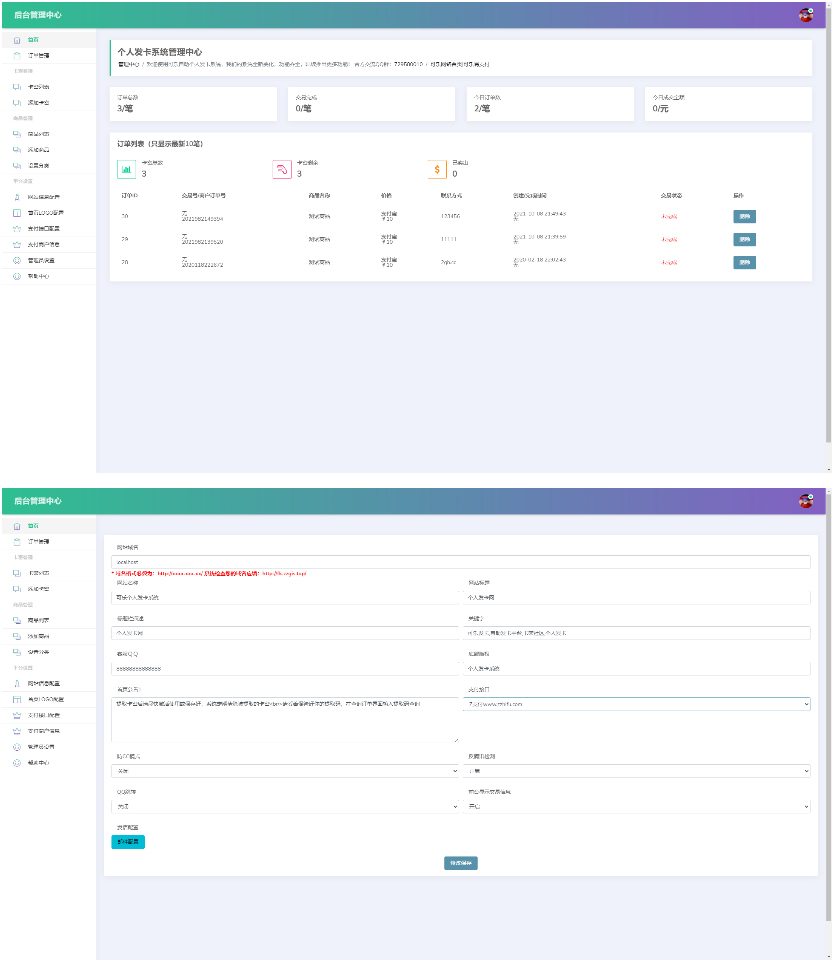Image resolution: width=834 pixels, height=969 pixels.
Task: Click the save button below the settings form
Action: 461,863
